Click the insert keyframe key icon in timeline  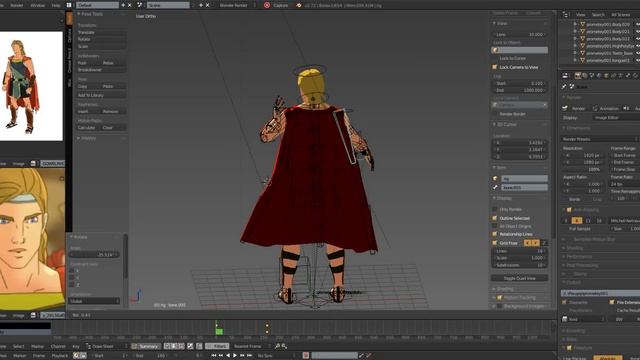[x=361, y=356]
